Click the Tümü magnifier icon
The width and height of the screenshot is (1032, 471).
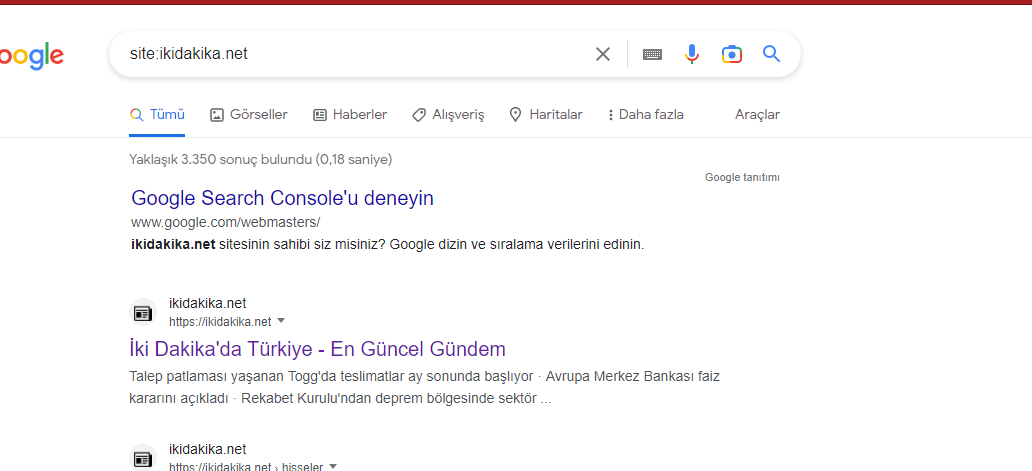pyautogui.click(x=136, y=115)
